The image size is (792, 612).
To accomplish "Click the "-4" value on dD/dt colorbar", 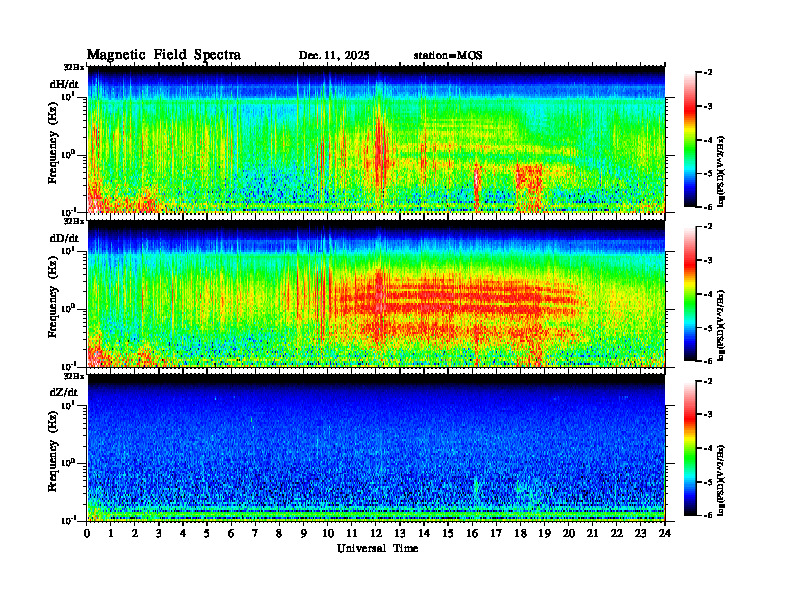I will pos(708,294).
